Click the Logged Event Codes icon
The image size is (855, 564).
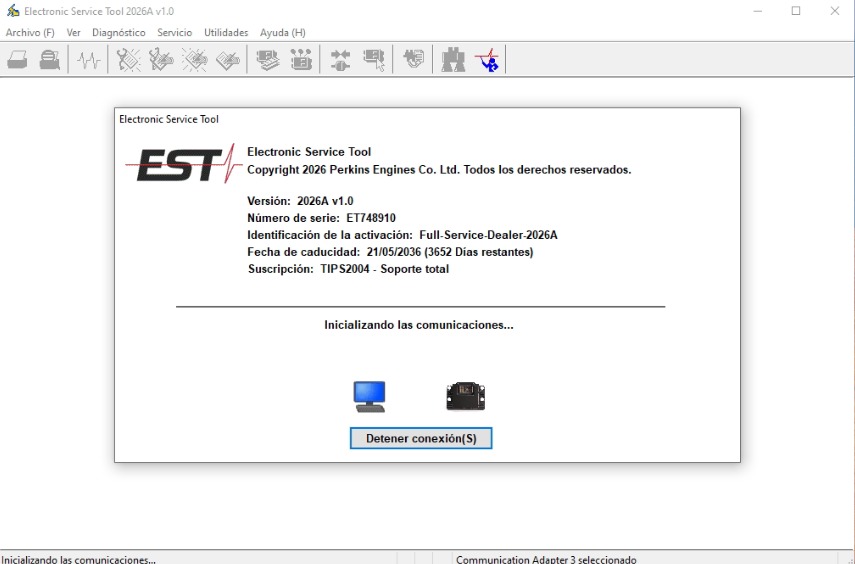point(228,59)
